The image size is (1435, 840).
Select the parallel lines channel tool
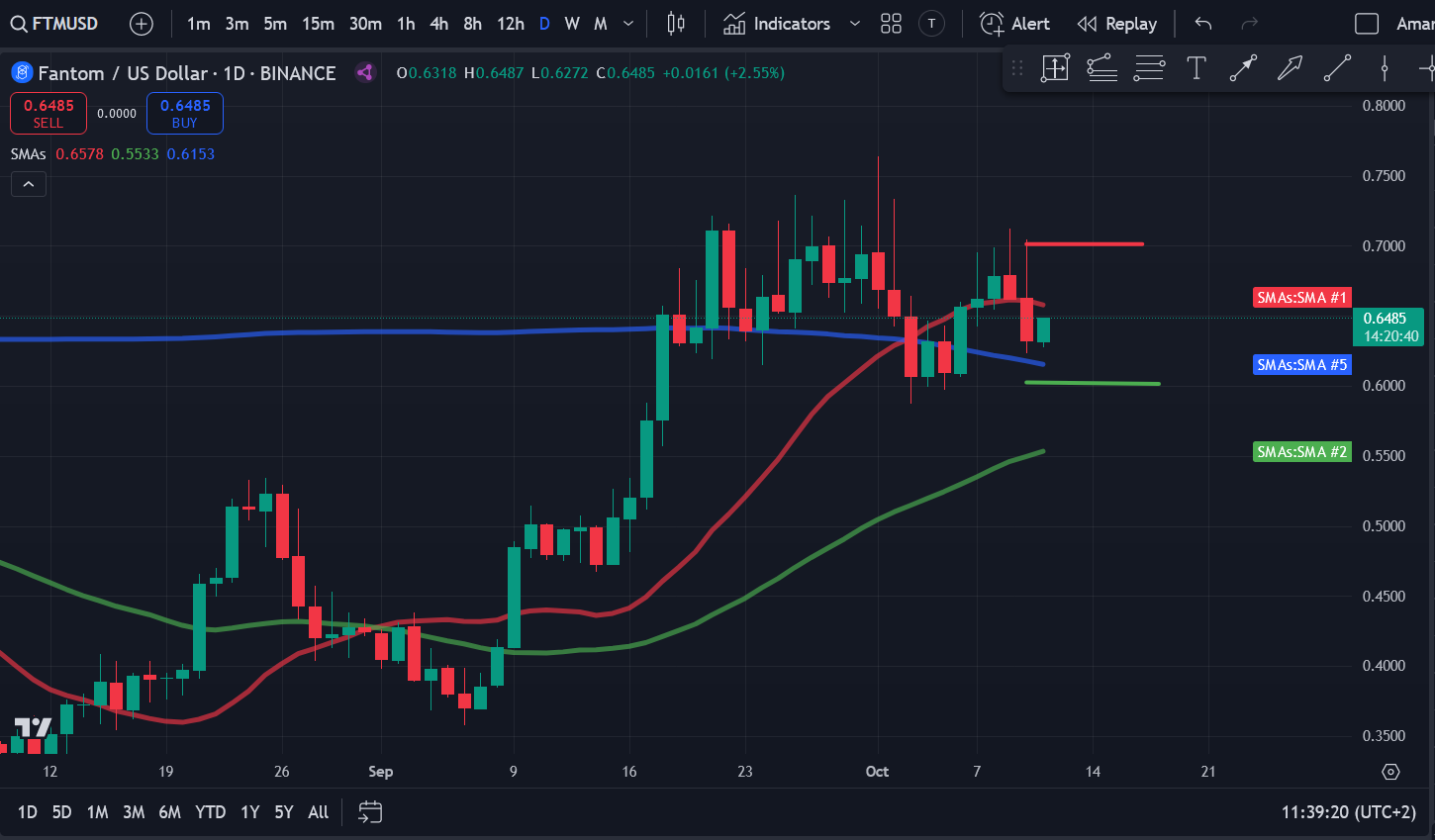coord(1149,68)
